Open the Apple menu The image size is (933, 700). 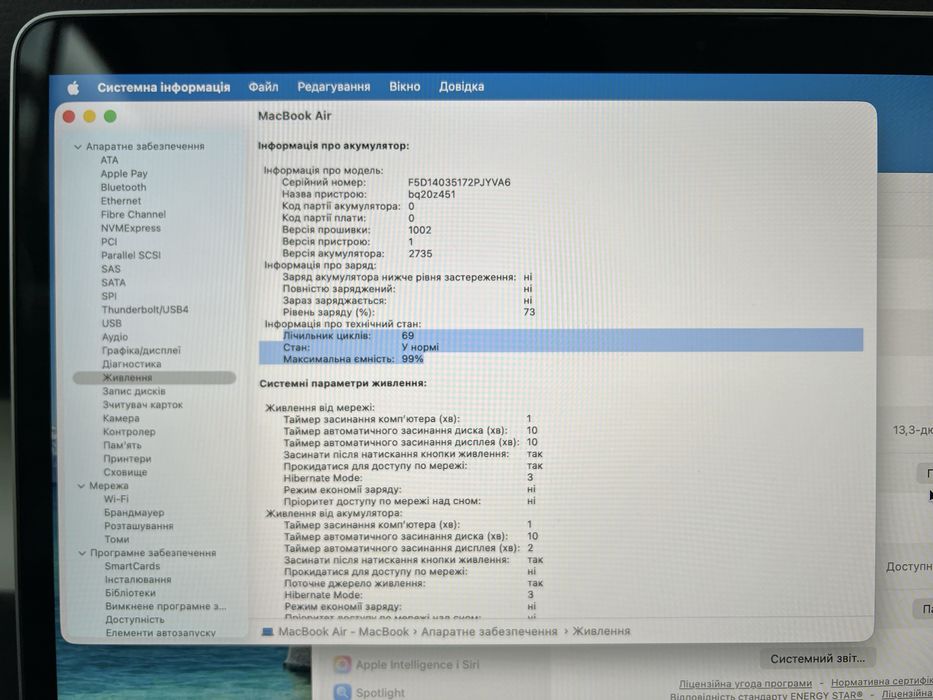point(73,88)
